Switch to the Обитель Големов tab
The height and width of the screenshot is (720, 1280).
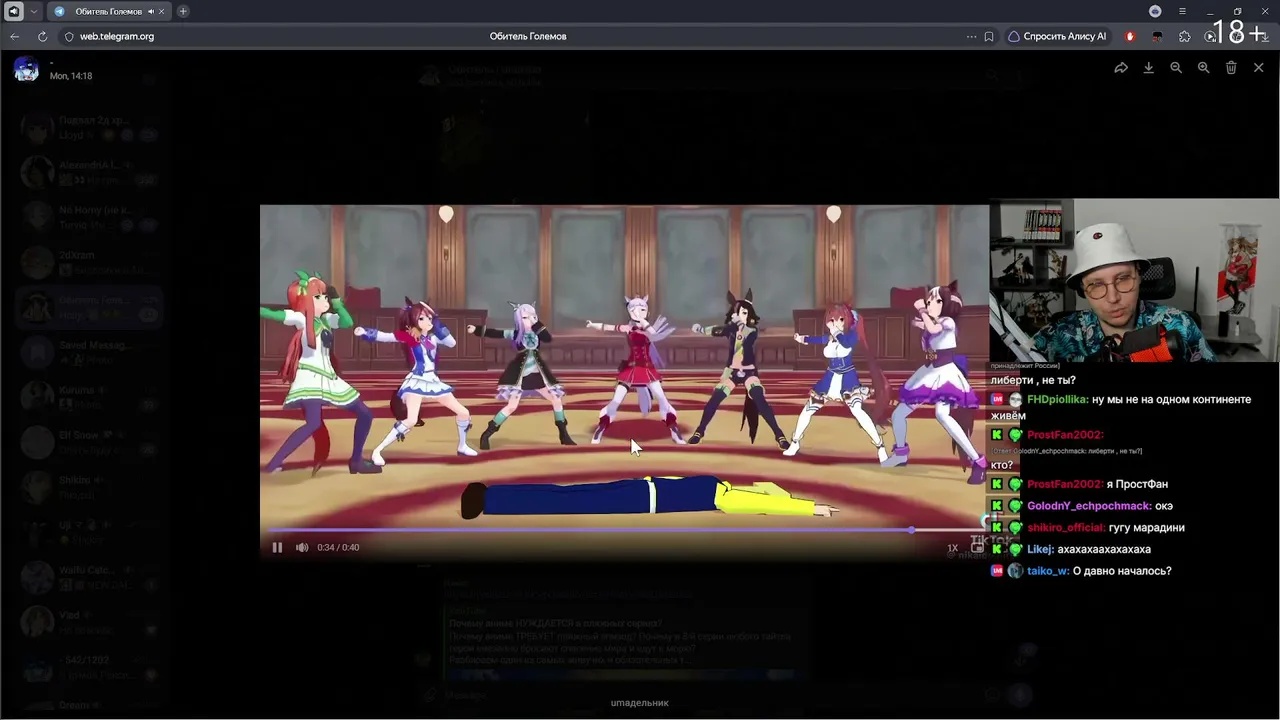[x=108, y=11]
